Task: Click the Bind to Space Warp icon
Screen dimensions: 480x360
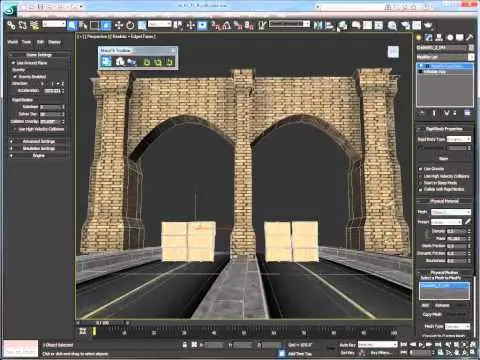Action: pyautogui.click(x=34, y=25)
